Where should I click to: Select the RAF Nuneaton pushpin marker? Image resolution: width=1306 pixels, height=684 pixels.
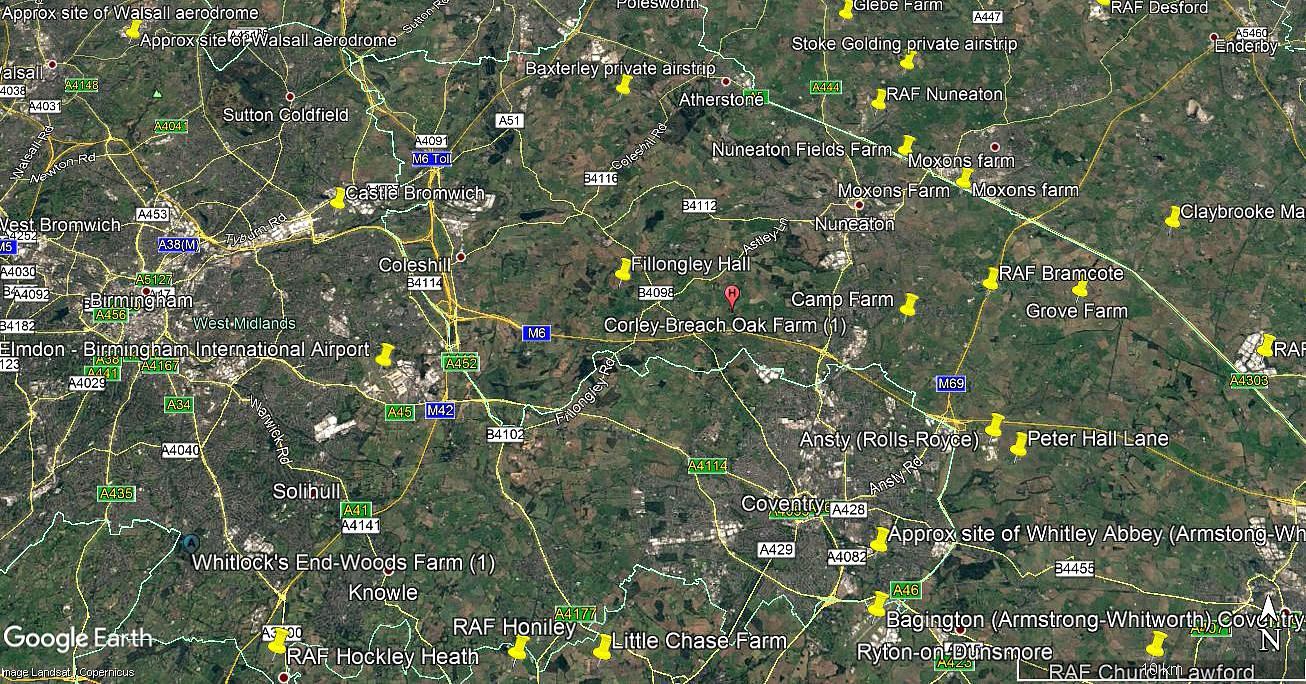tap(879, 99)
